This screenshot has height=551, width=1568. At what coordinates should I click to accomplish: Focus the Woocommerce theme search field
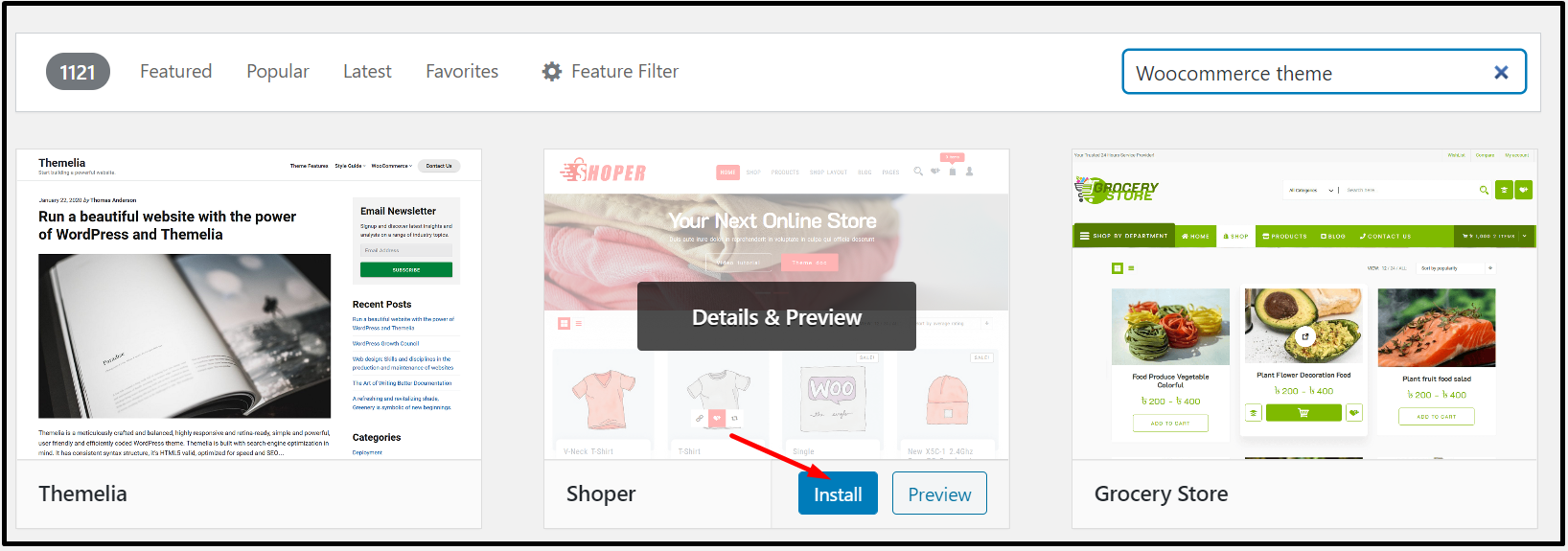click(1308, 73)
